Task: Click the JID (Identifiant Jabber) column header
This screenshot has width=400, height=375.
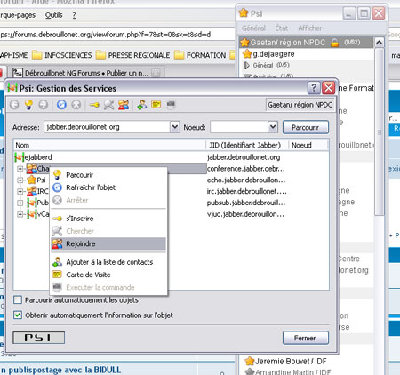Action: click(247, 145)
